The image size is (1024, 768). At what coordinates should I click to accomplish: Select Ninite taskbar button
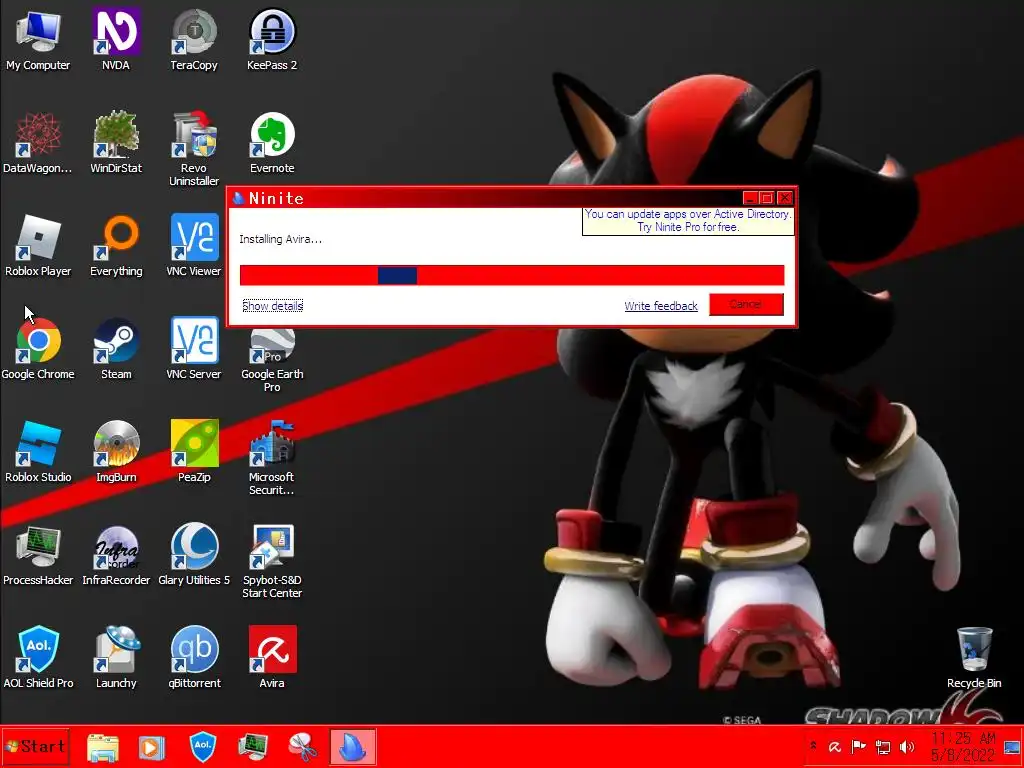click(353, 747)
